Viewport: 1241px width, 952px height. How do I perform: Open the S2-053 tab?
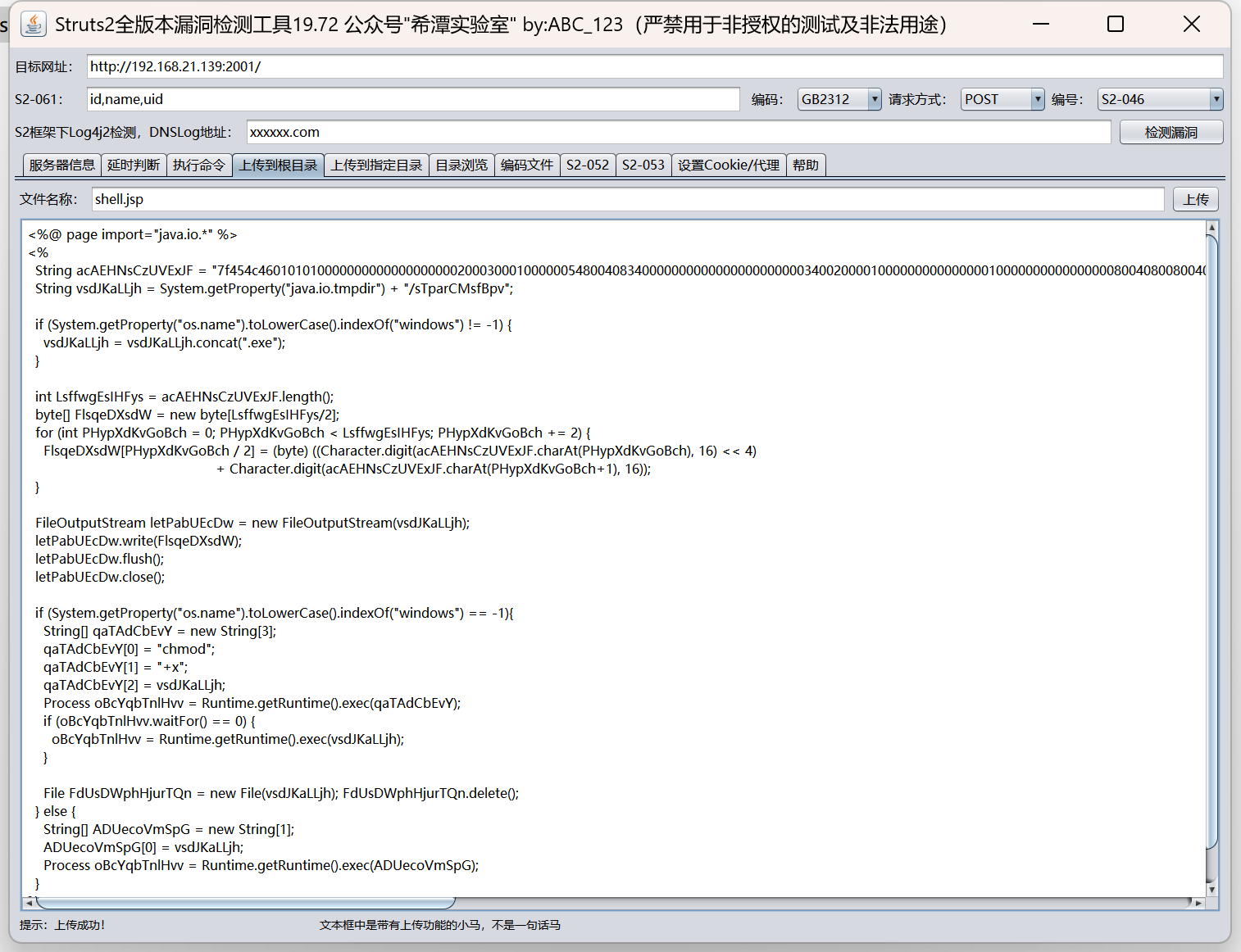[643, 165]
